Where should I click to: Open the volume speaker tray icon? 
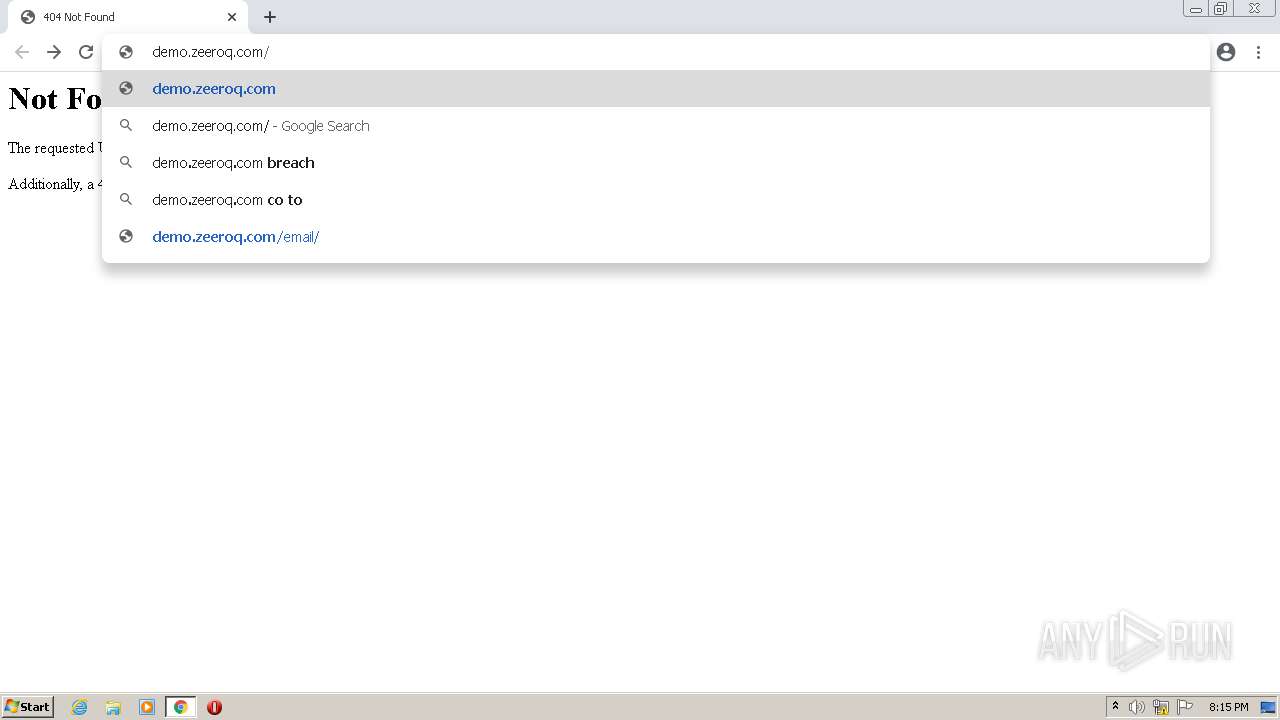coord(1137,707)
